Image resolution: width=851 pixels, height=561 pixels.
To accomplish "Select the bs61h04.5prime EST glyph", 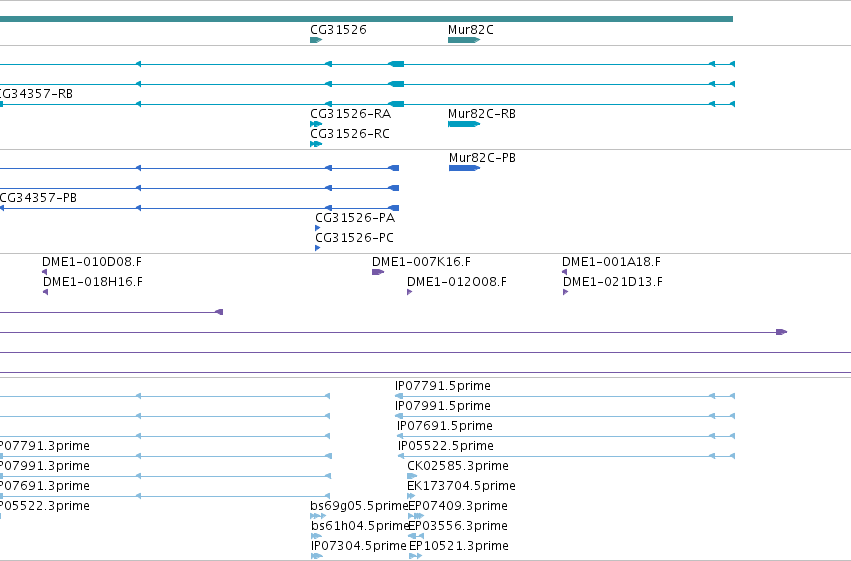I will (316, 536).
